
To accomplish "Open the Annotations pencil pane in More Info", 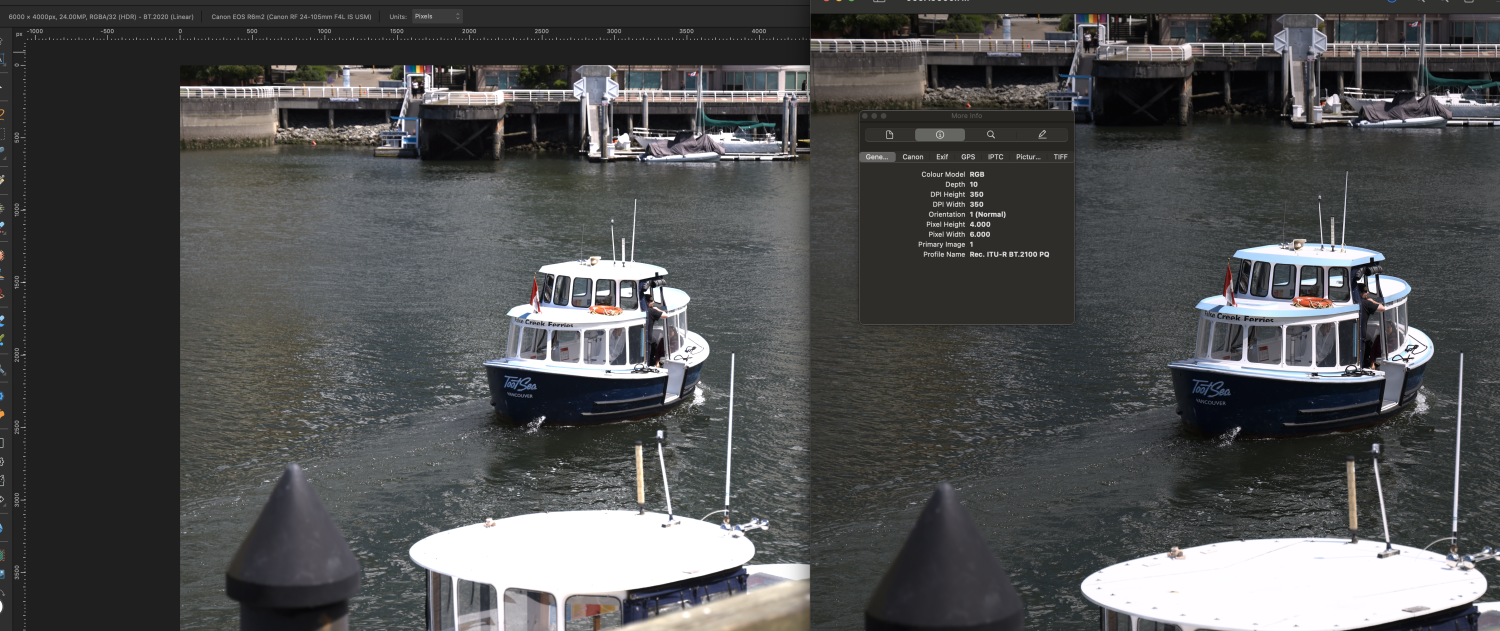I will pos(1041,134).
